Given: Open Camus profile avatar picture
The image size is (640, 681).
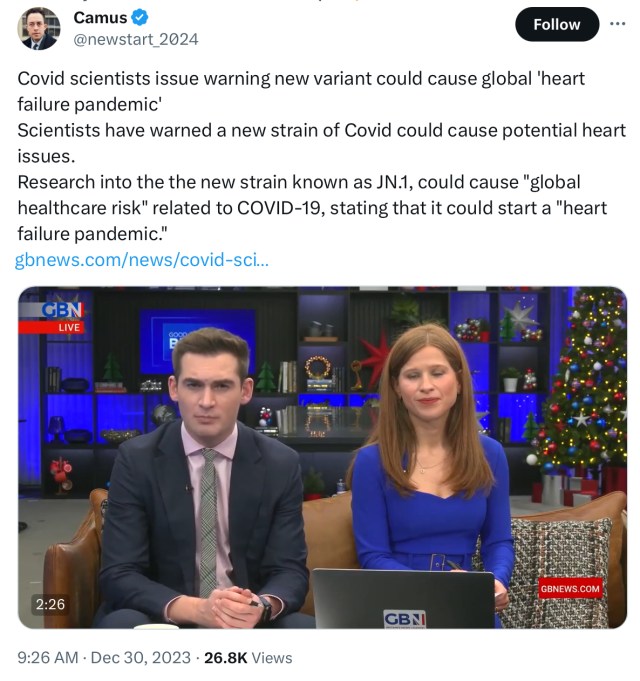Looking at the screenshot, I should point(39,28).
